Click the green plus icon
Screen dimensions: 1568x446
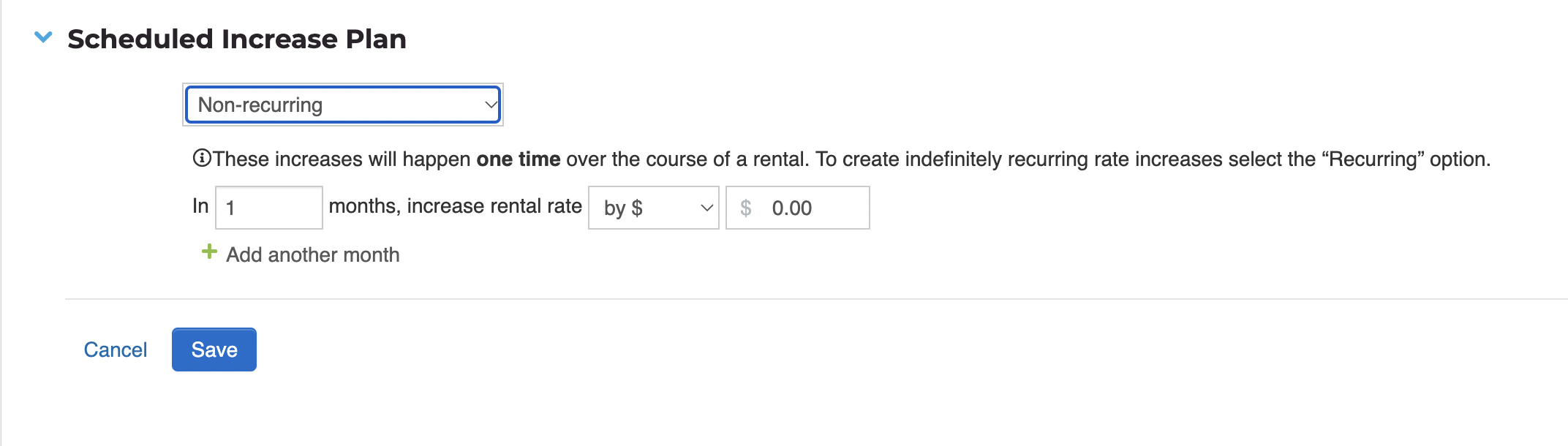coord(209,252)
